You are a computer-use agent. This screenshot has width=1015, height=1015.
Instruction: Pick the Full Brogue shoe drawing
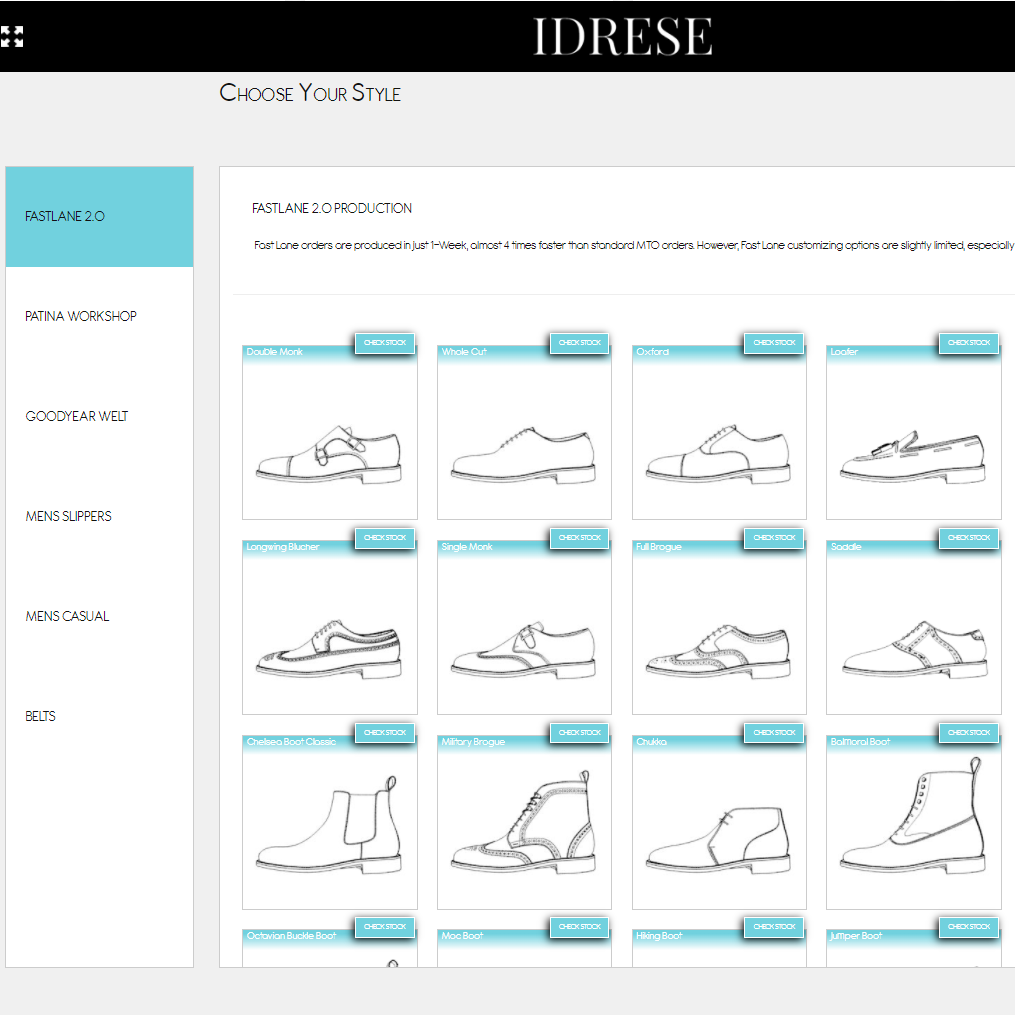[x=719, y=651]
